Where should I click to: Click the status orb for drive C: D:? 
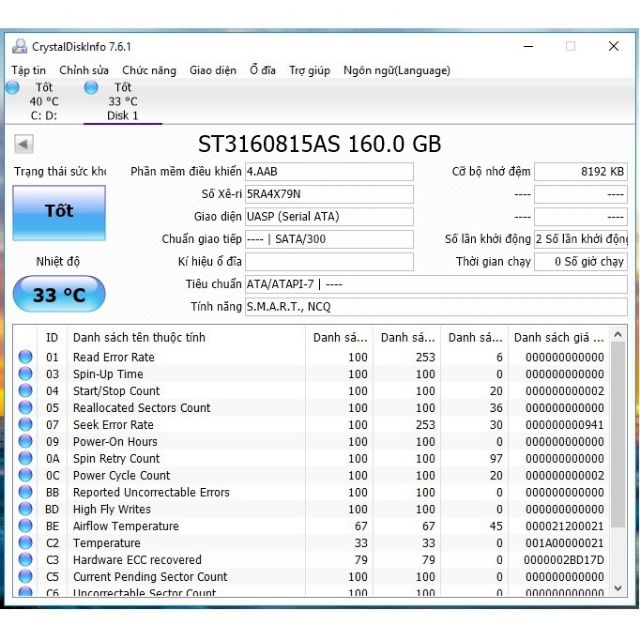13,87
